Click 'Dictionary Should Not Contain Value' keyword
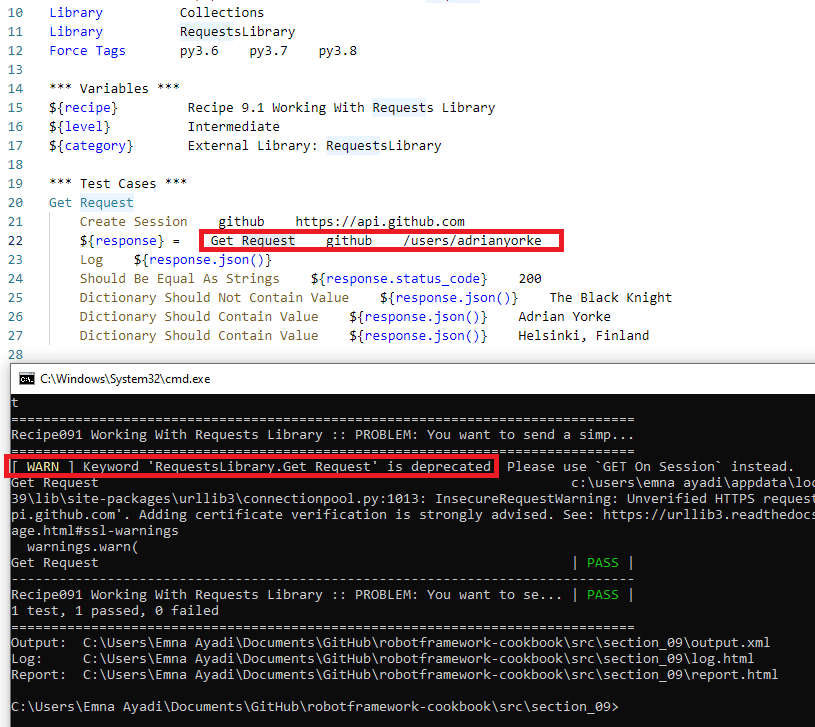Viewport: 815px width, 727px height. pyautogui.click(x=214, y=298)
